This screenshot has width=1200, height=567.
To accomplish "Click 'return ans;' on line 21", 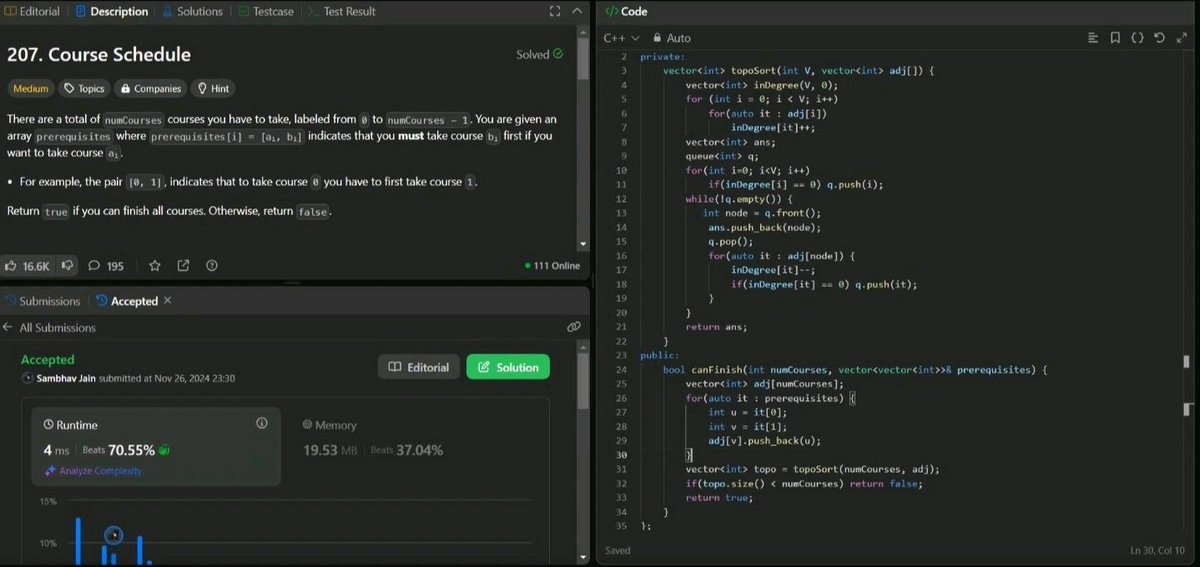I will tap(716, 327).
